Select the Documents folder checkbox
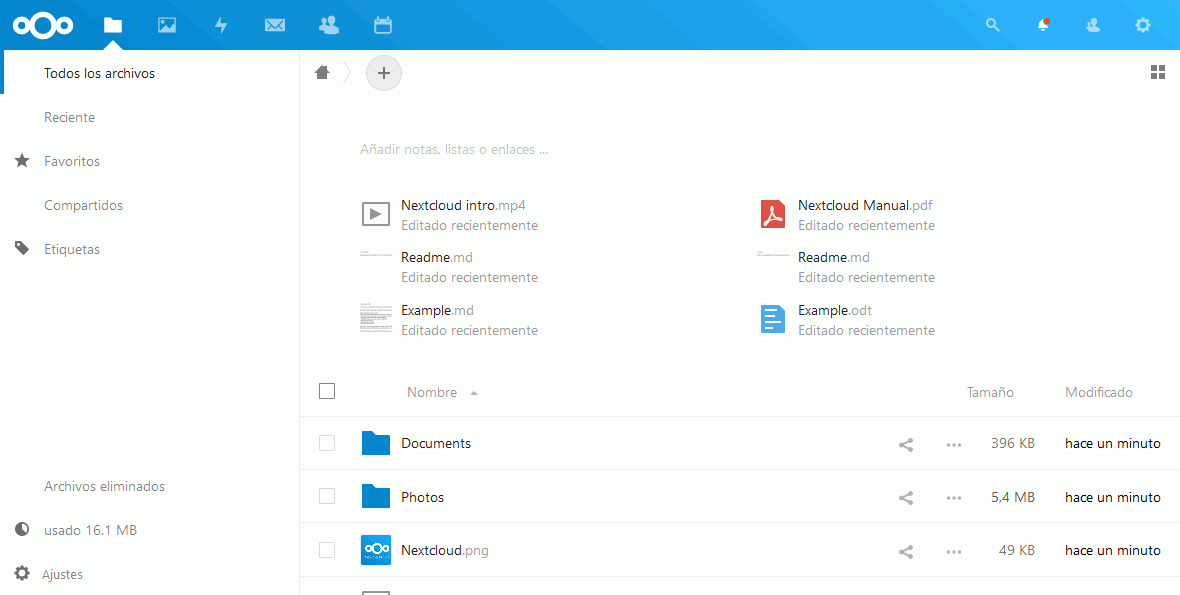 pos(327,443)
